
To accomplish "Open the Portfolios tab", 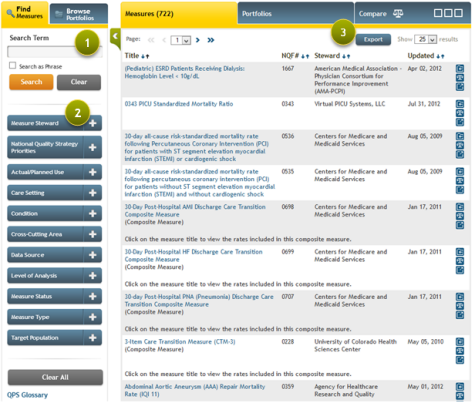I will coord(295,14).
